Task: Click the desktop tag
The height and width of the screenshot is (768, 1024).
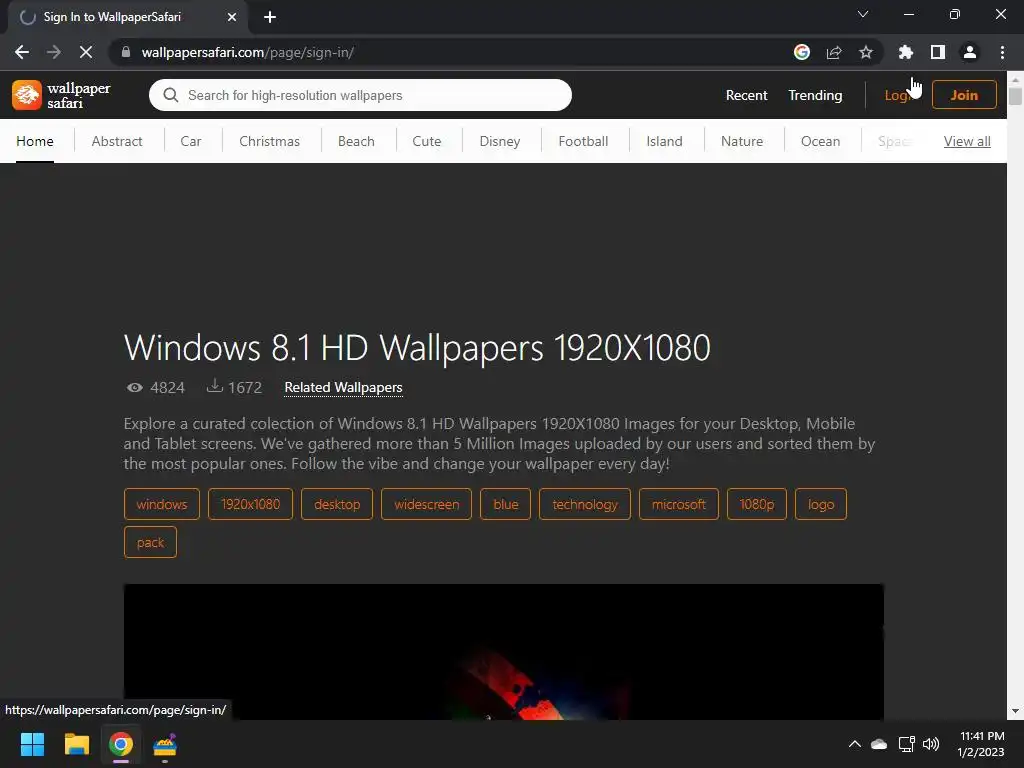Action: click(x=337, y=504)
